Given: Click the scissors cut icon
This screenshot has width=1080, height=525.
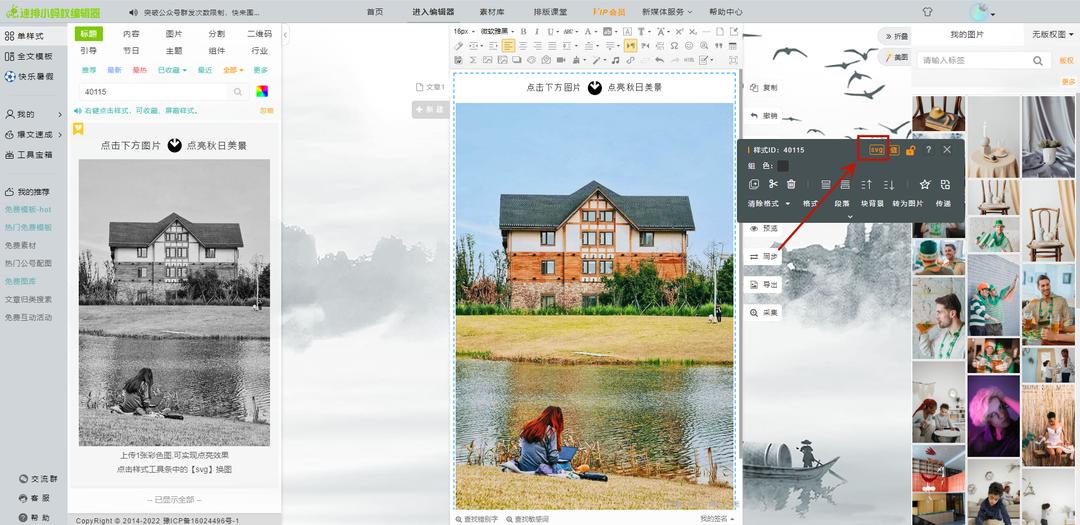Looking at the screenshot, I should 773,184.
